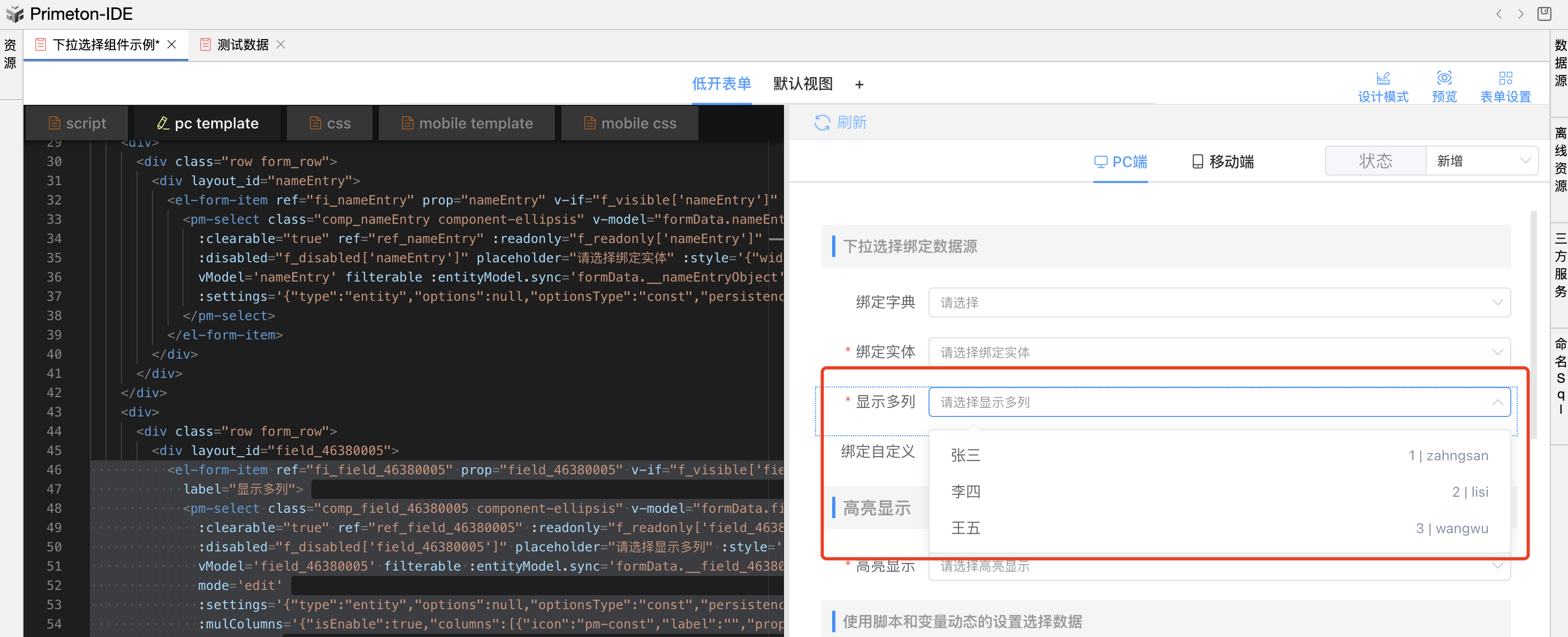Switch to the PC端 view
Viewport: 1568px width, 637px height.
(x=1120, y=161)
